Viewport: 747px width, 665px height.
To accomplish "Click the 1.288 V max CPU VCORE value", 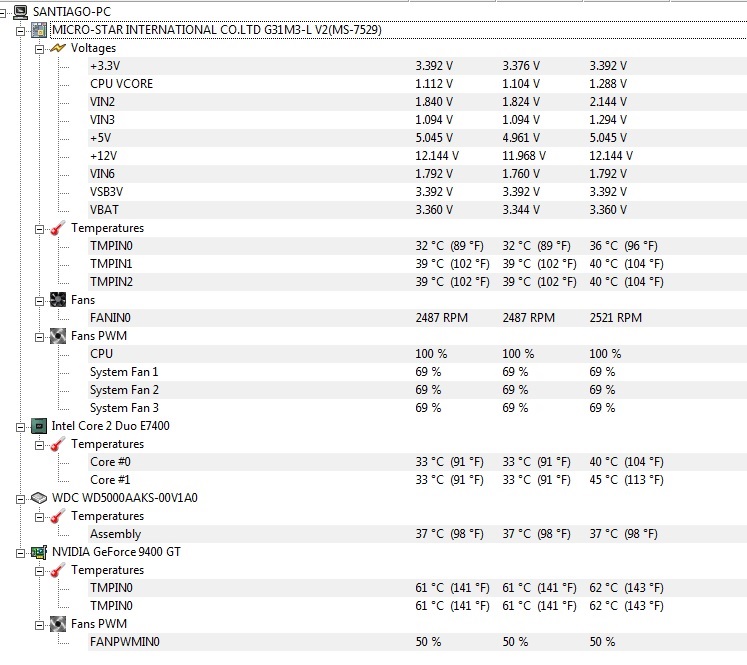I will [x=608, y=84].
